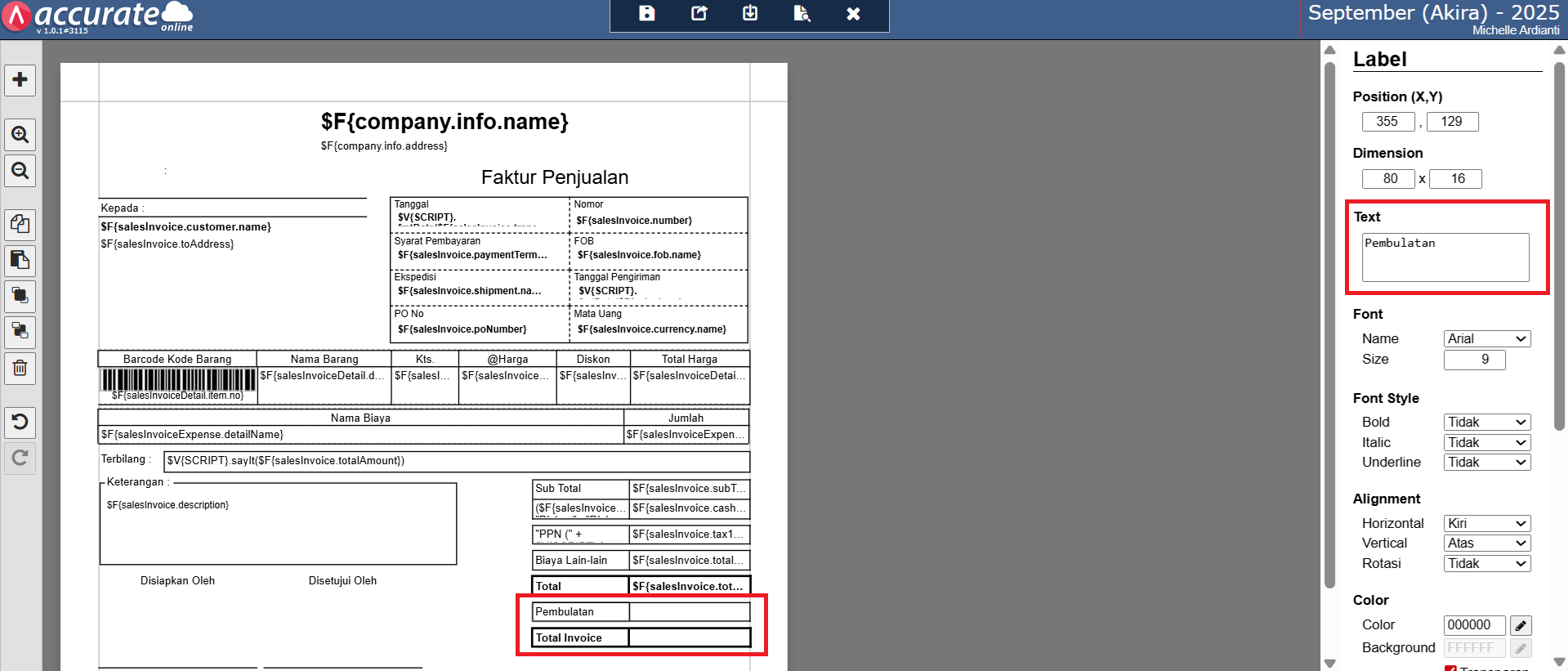This screenshot has width=1568, height=671.
Task: Open the Font Name dropdown
Action: click(1486, 338)
